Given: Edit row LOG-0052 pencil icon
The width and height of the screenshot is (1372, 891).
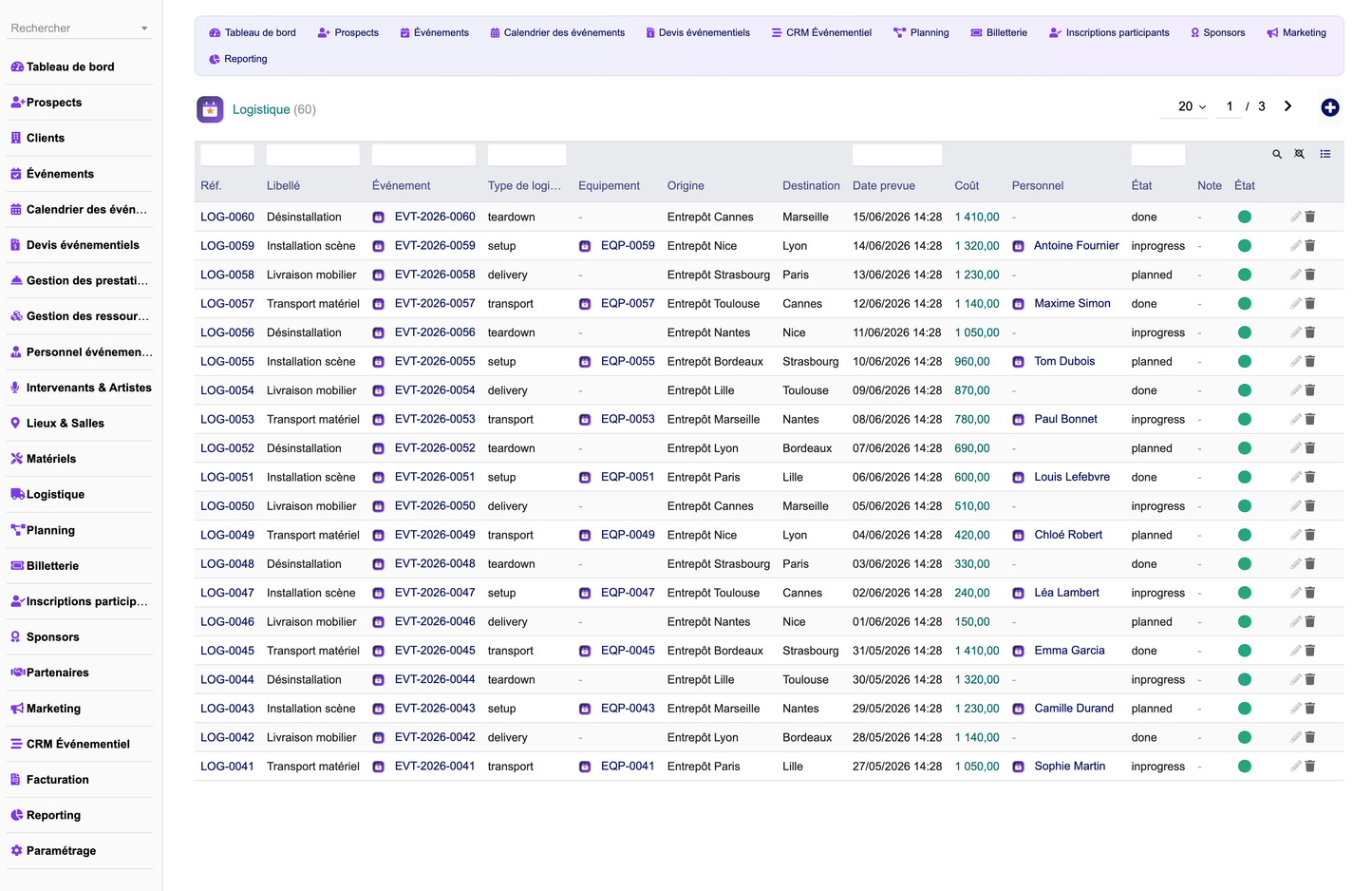Looking at the screenshot, I should point(1295,448).
